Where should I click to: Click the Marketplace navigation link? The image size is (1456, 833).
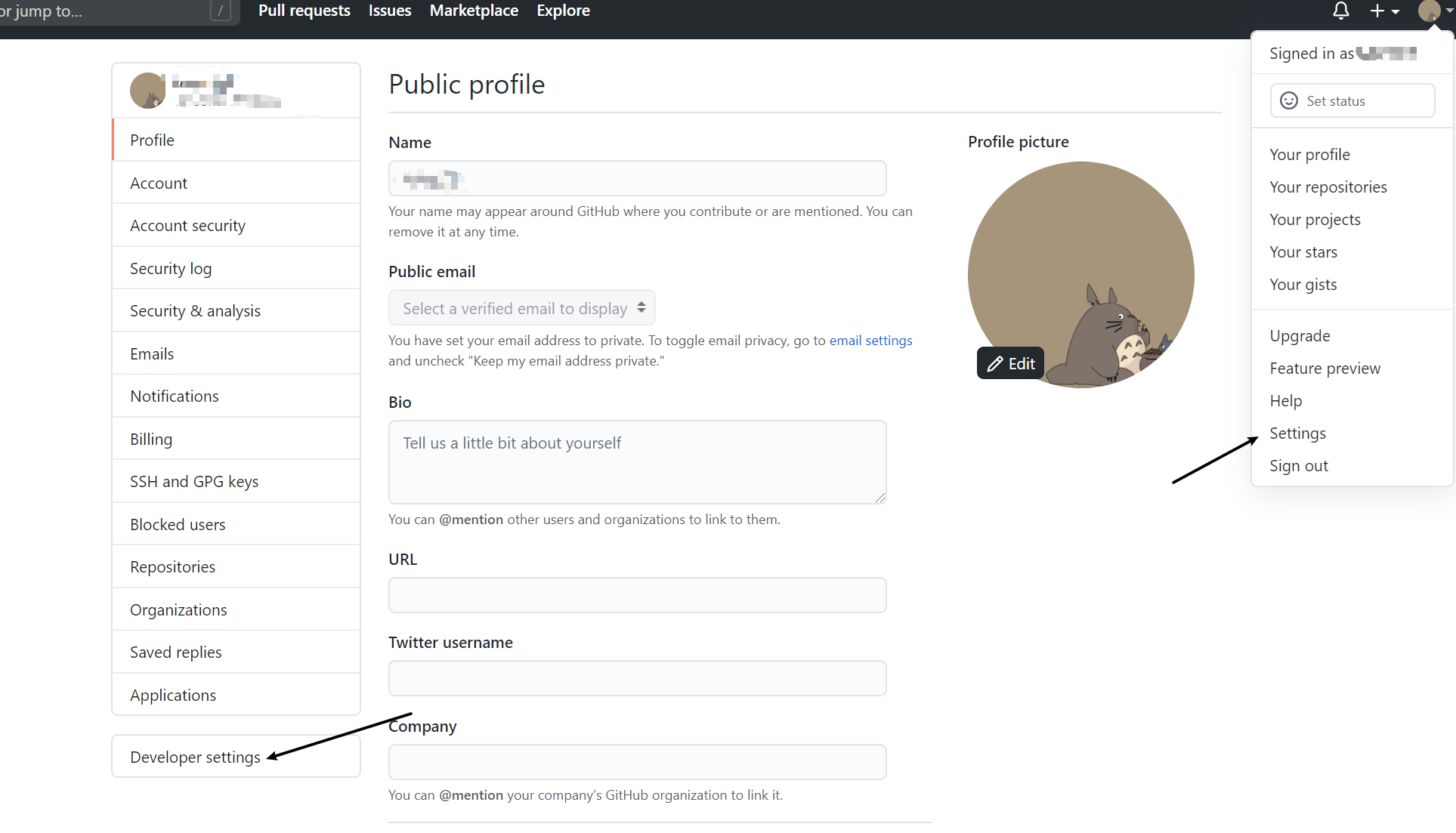click(x=474, y=11)
